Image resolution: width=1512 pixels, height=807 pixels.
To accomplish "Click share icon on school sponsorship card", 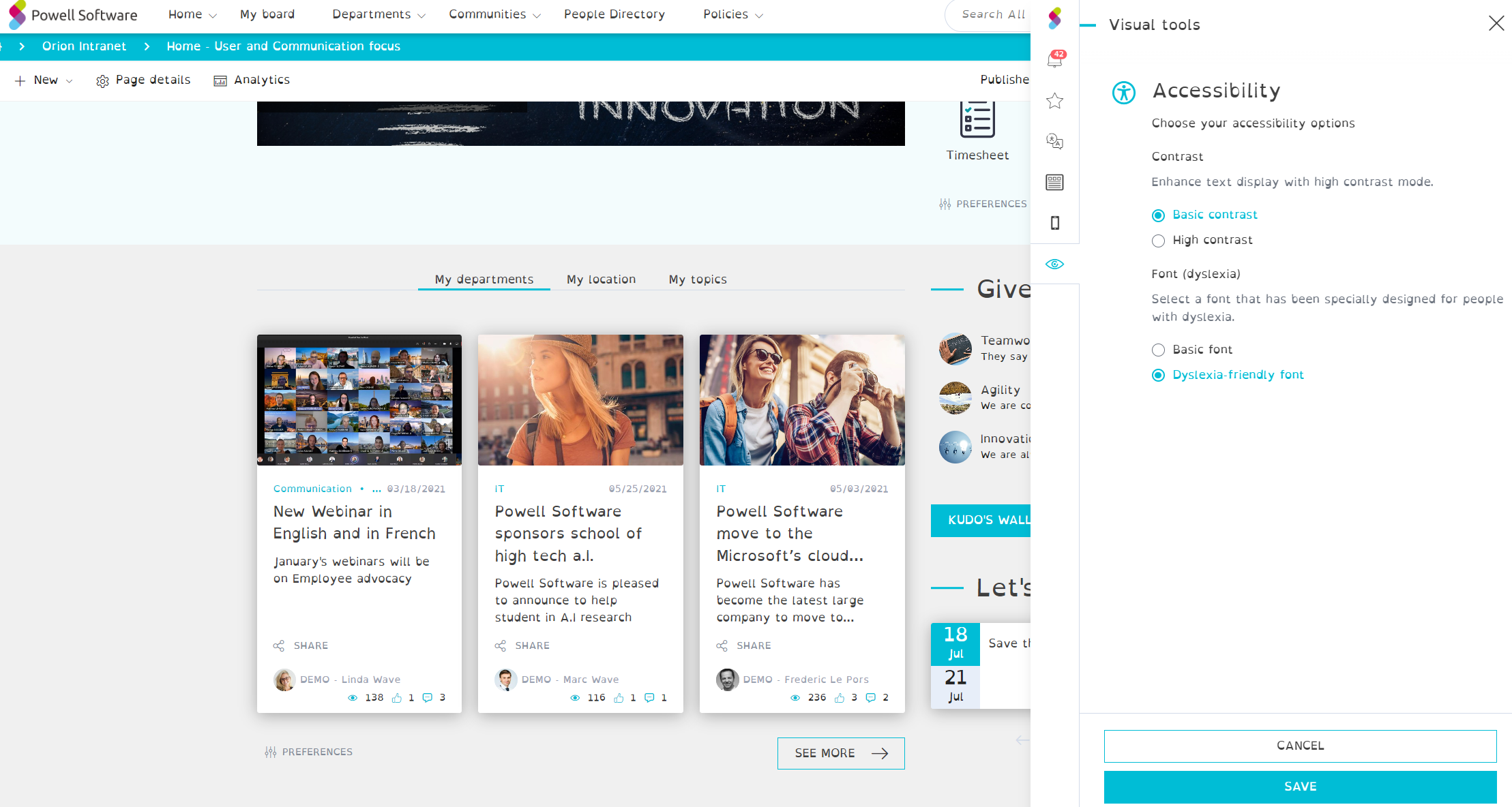I will [x=501, y=645].
